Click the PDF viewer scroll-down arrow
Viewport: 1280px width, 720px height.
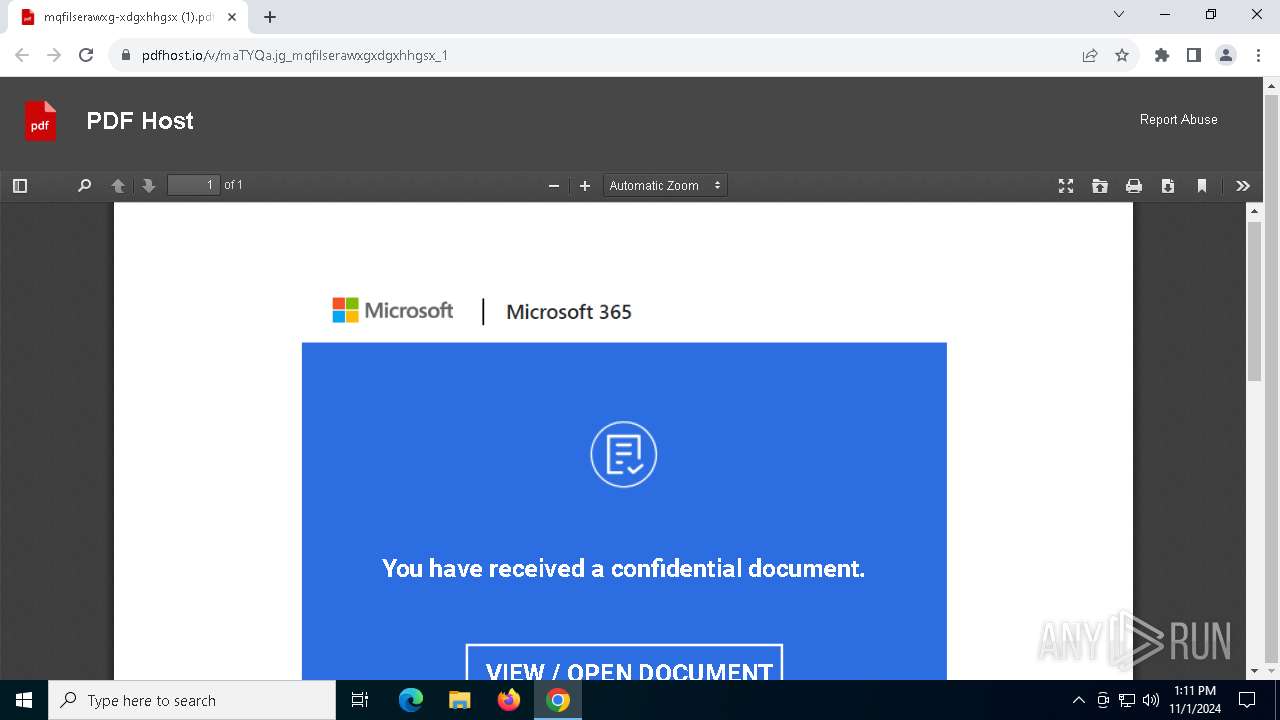point(1255,671)
